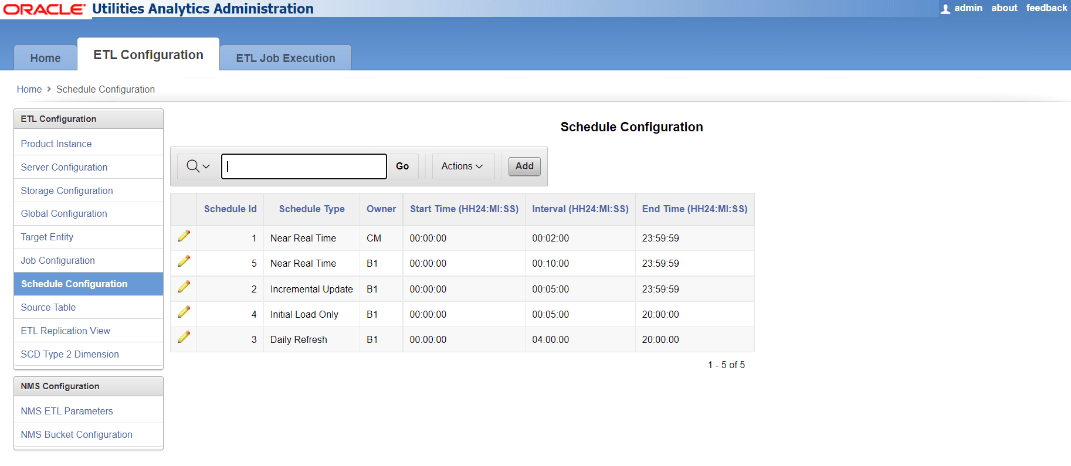
Task: Click the Owner column header
Action: point(381,209)
